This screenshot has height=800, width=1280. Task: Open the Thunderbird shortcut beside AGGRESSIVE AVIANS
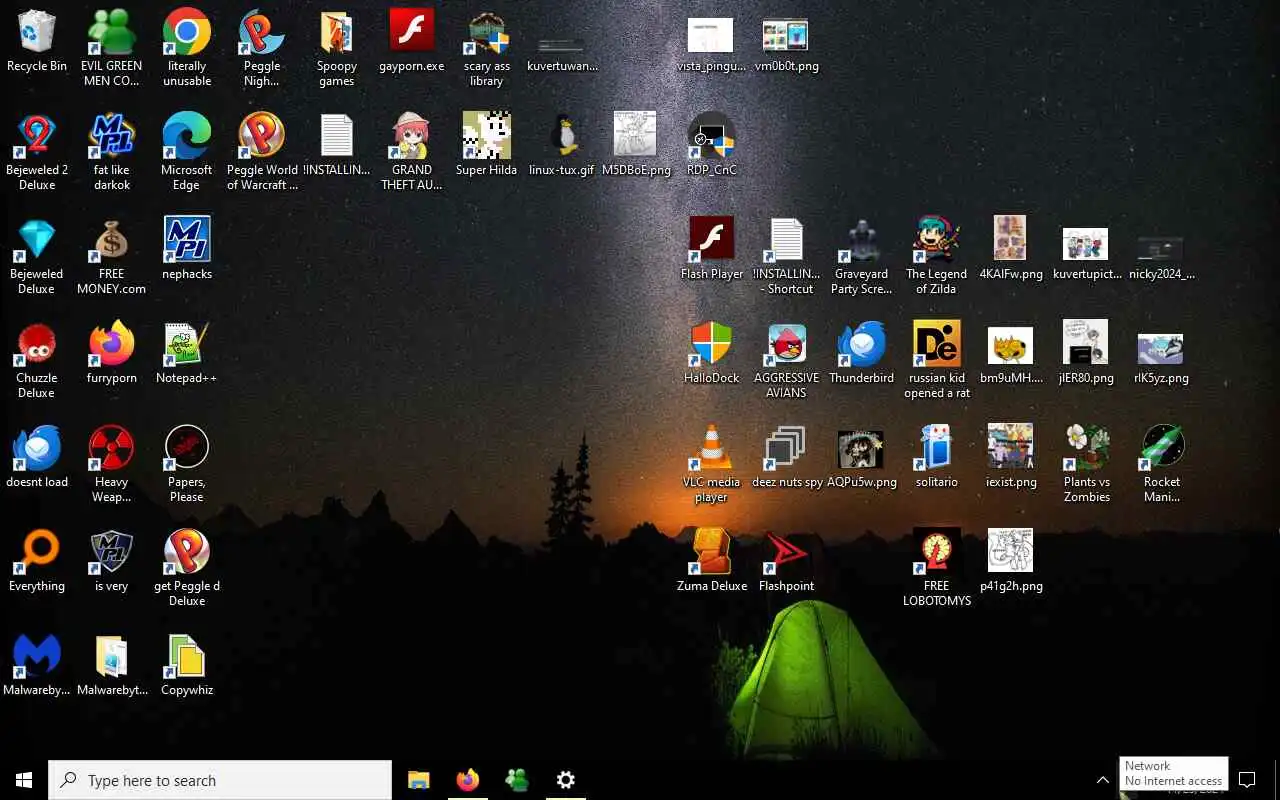[x=862, y=352]
